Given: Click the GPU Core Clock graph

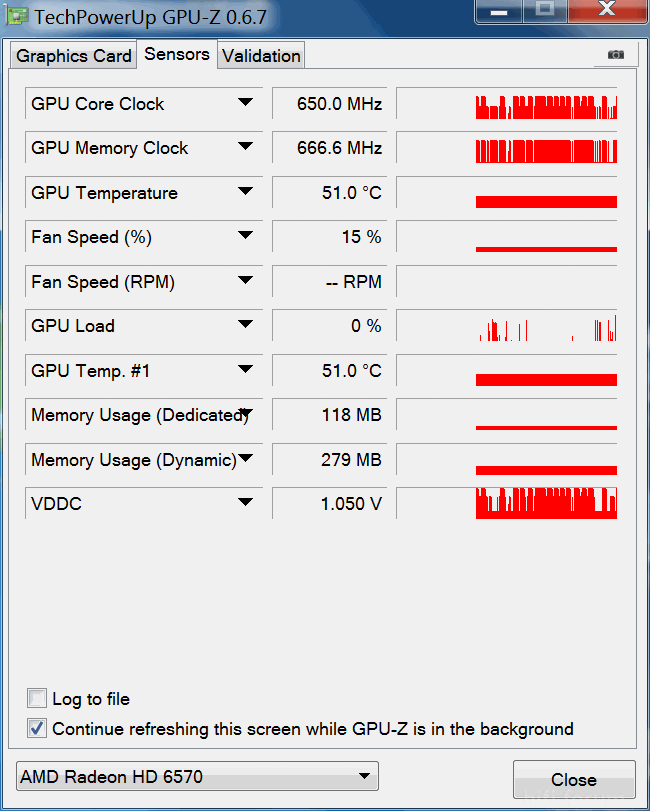Looking at the screenshot, I should click(x=507, y=104).
